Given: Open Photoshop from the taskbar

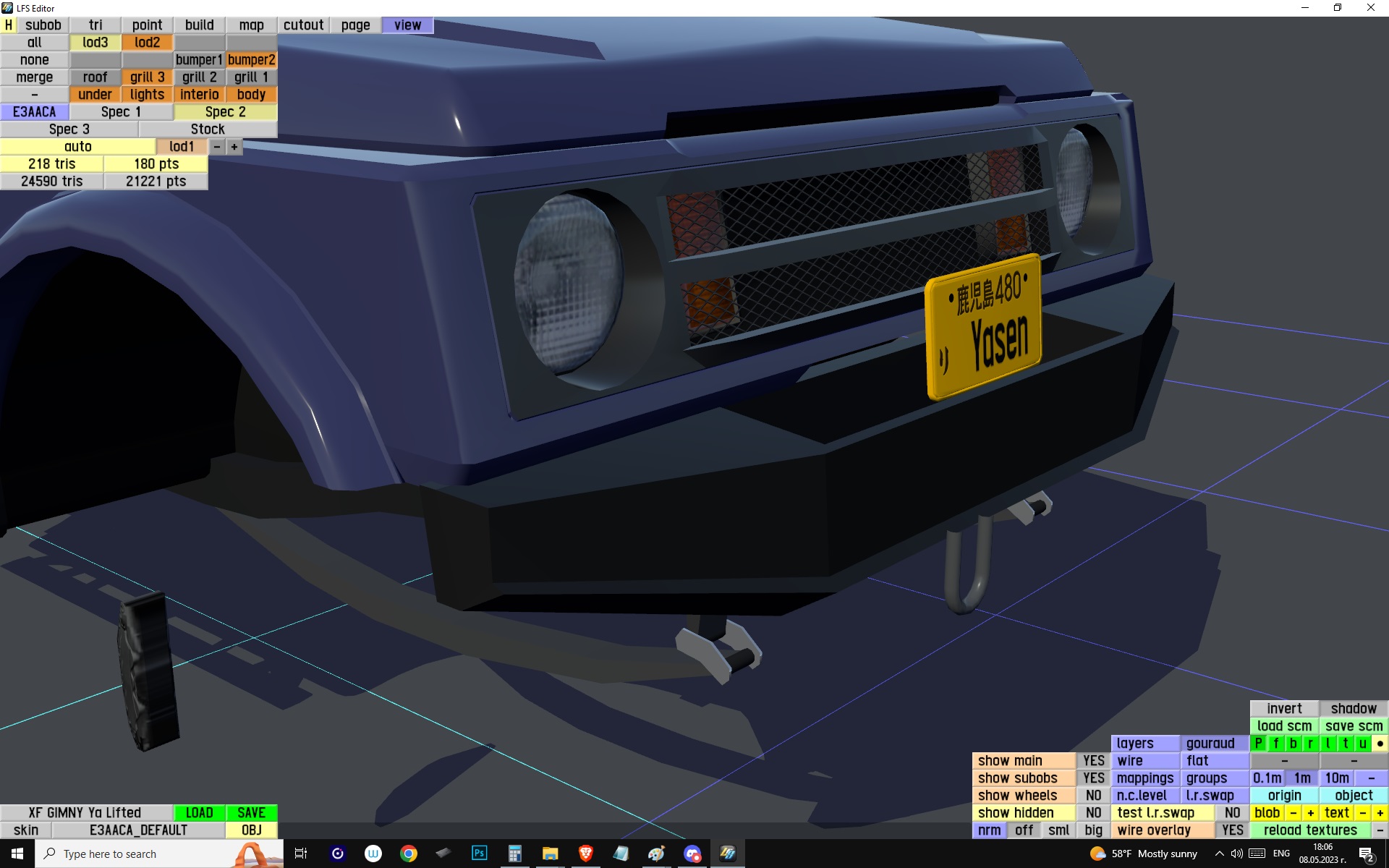Looking at the screenshot, I should 479,854.
